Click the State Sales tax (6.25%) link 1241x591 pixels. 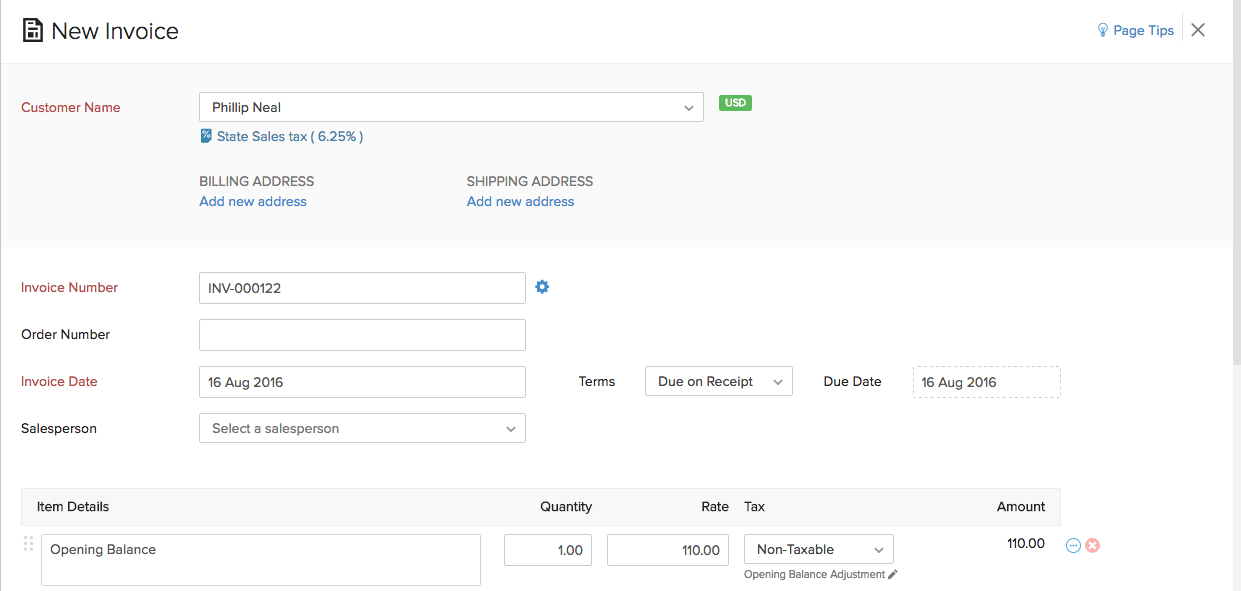tap(290, 136)
